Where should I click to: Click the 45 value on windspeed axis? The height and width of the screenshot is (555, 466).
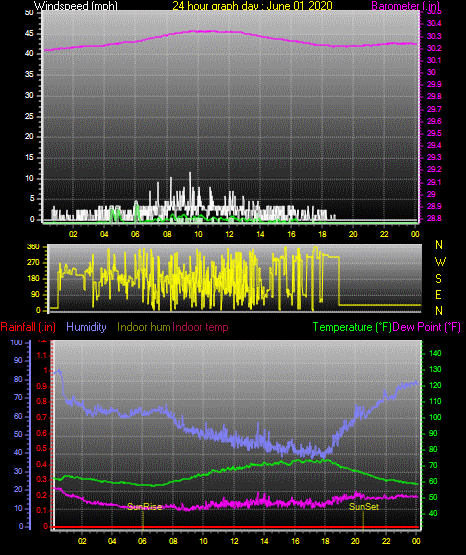click(x=29, y=34)
